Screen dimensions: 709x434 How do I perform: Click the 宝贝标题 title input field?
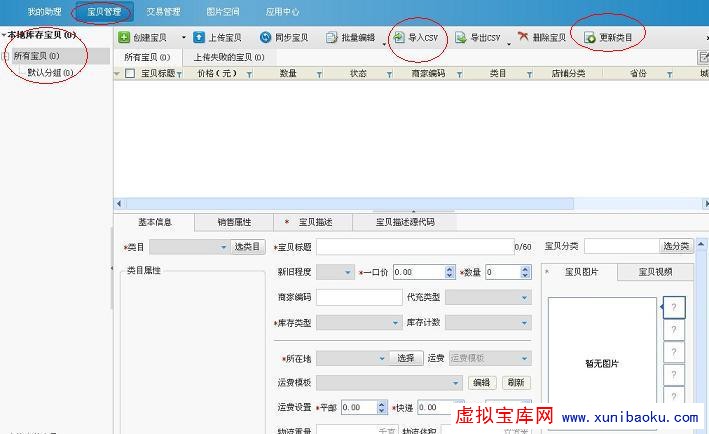click(x=413, y=246)
